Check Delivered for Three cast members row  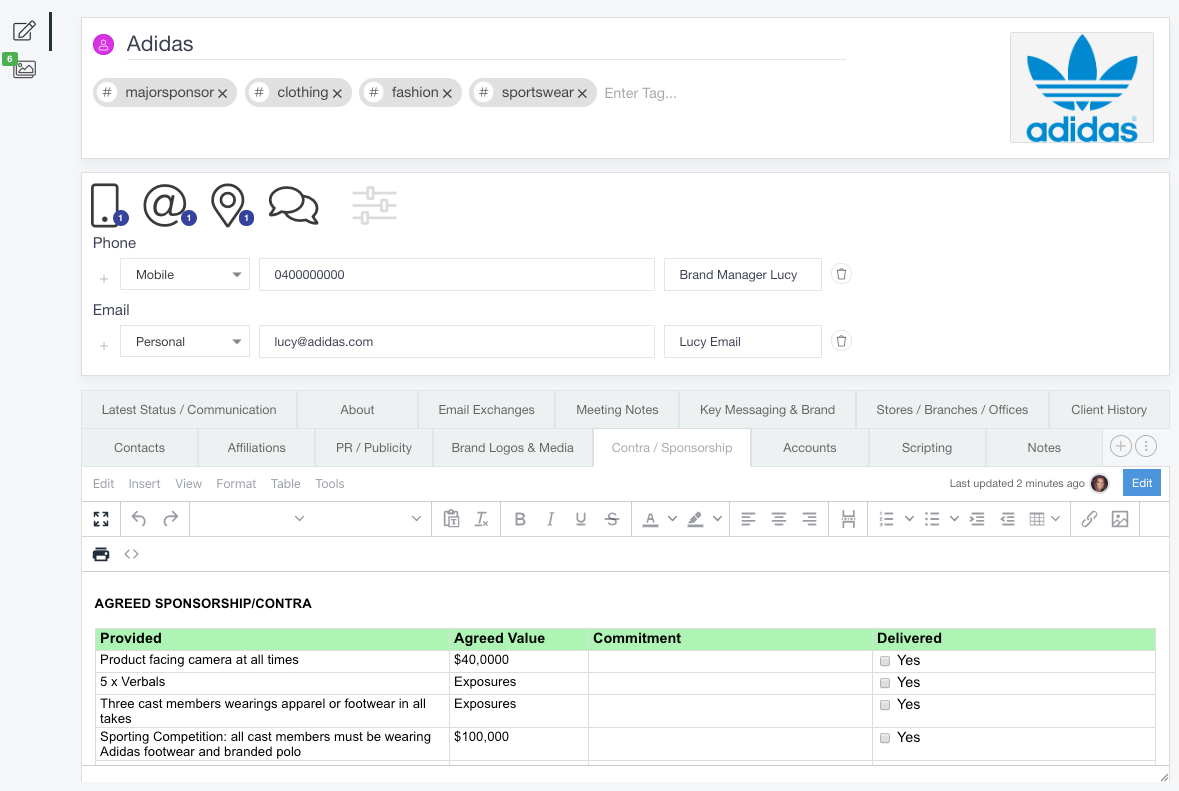885,705
